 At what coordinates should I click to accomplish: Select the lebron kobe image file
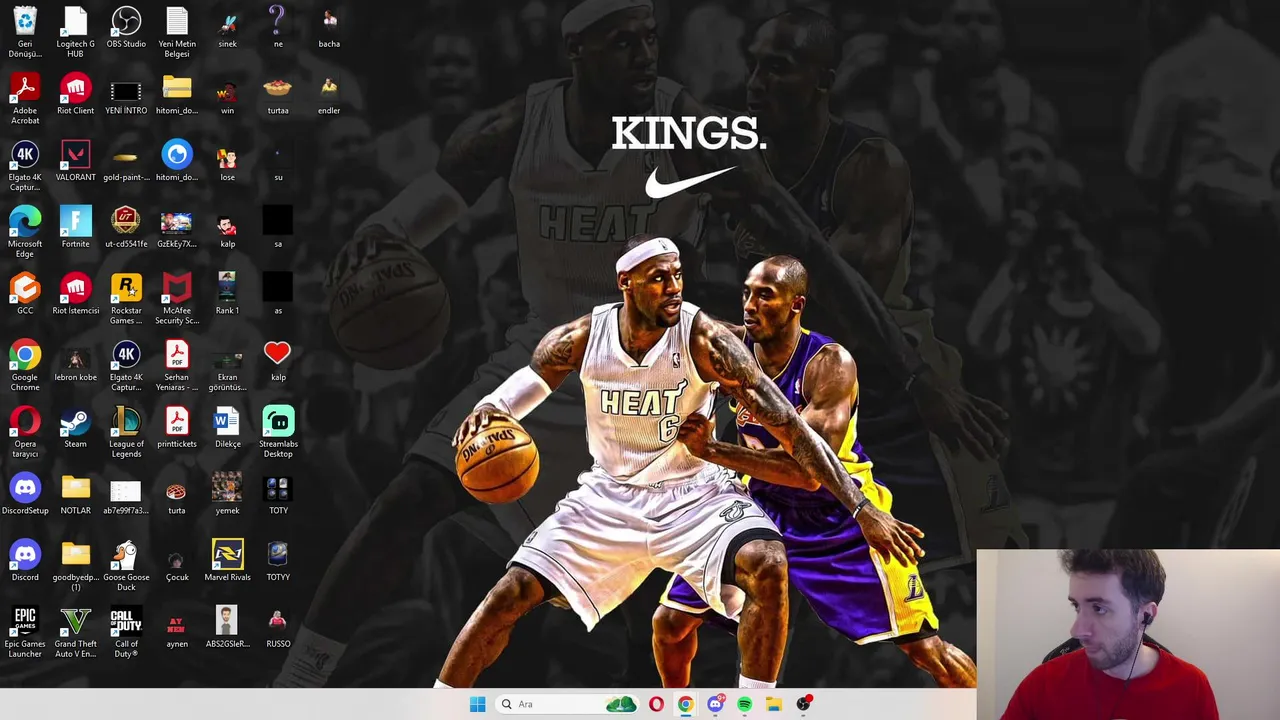click(75, 360)
